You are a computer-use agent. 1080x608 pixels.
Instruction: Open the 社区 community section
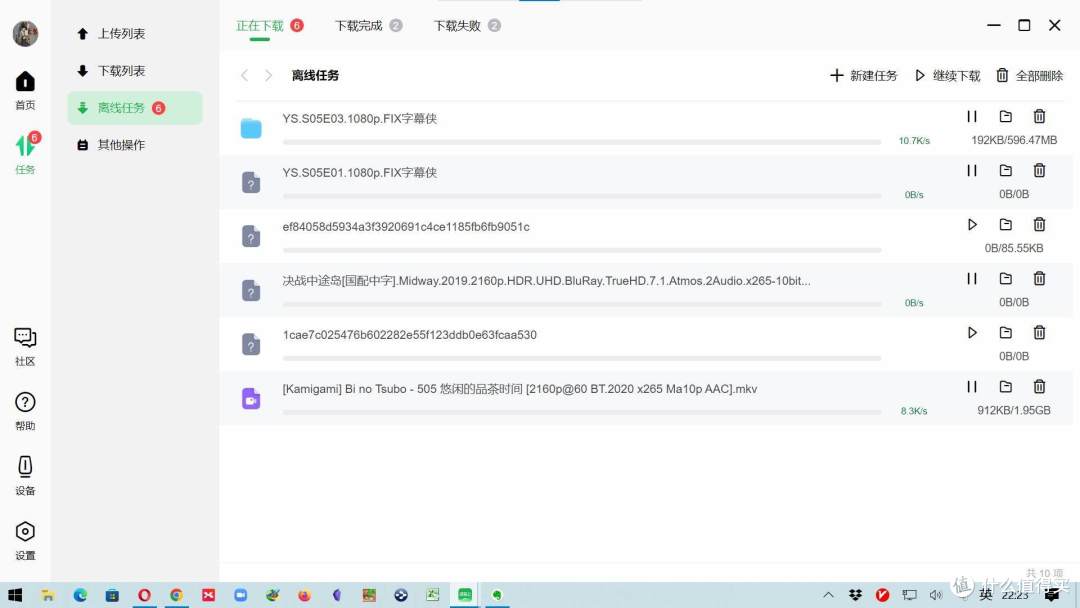point(25,346)
